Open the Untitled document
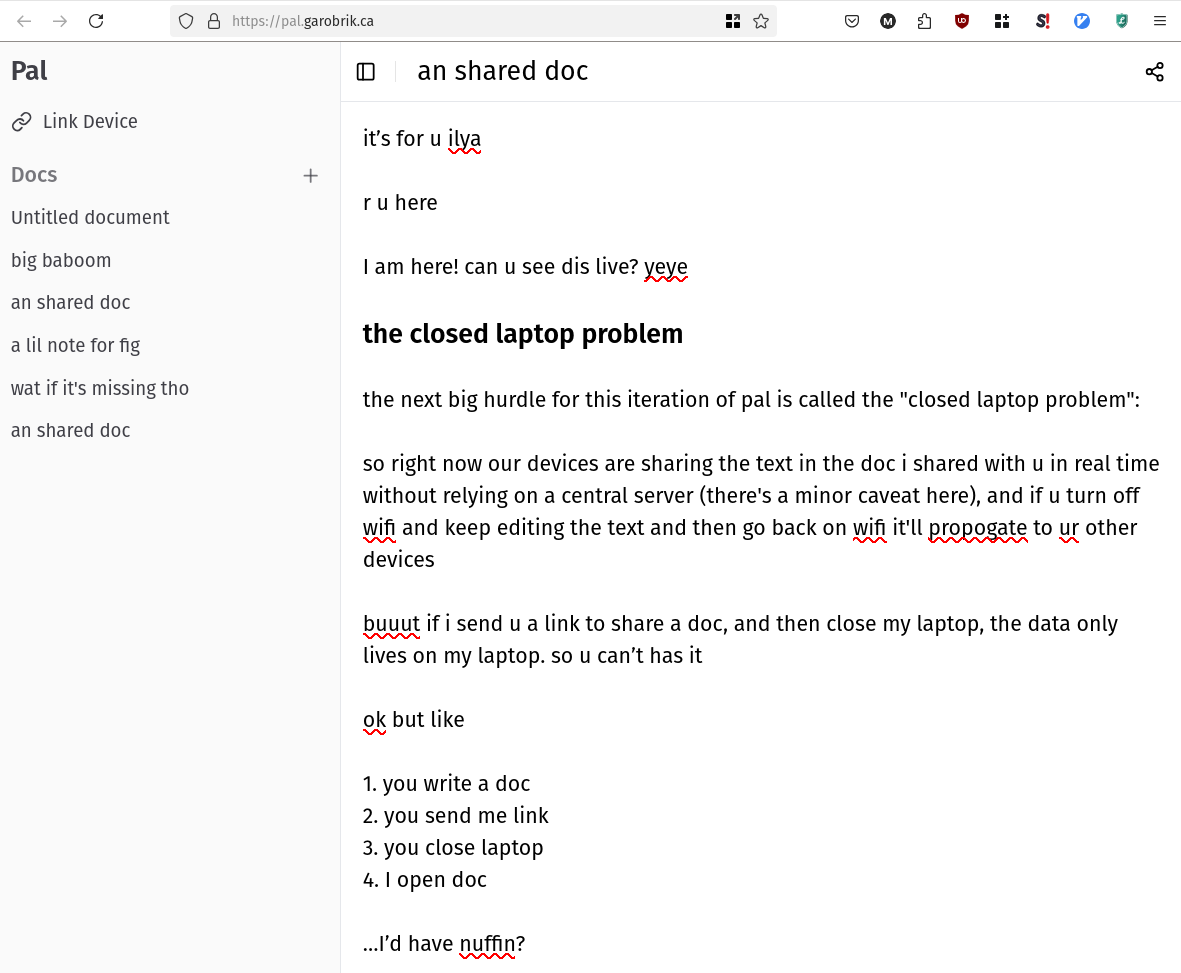This screenshot has height=973, width=1181. (x=90, y=217)
